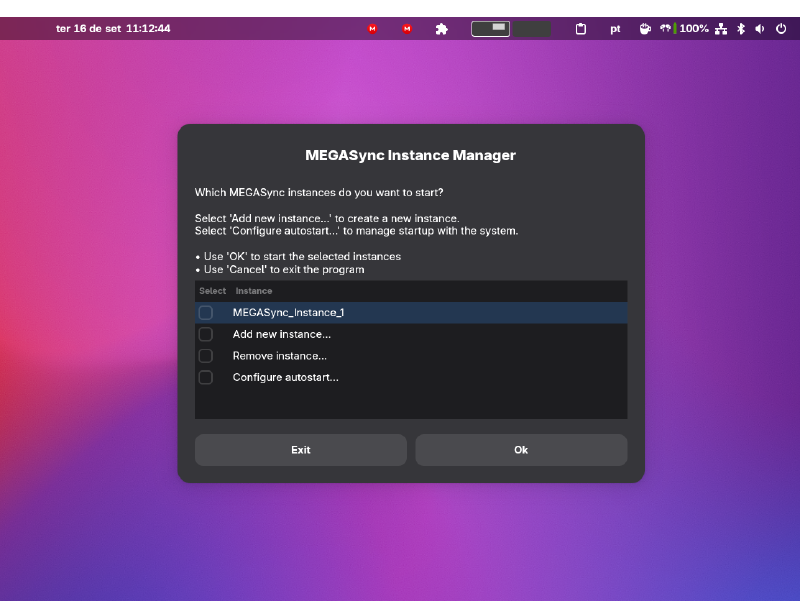The image size is (800, 601).
Task: Check the 'Remove instance...' checkbox
Action: pyautogui.click(x=205, y=355)
